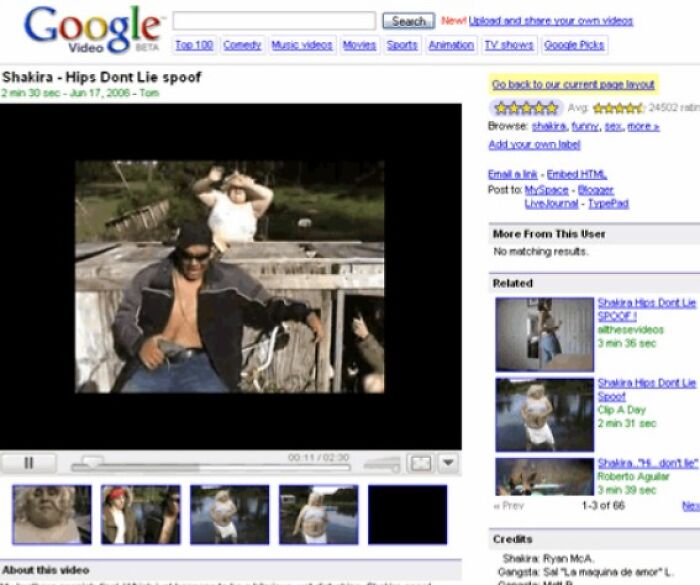Click the more » labels link

pos(643,126)
